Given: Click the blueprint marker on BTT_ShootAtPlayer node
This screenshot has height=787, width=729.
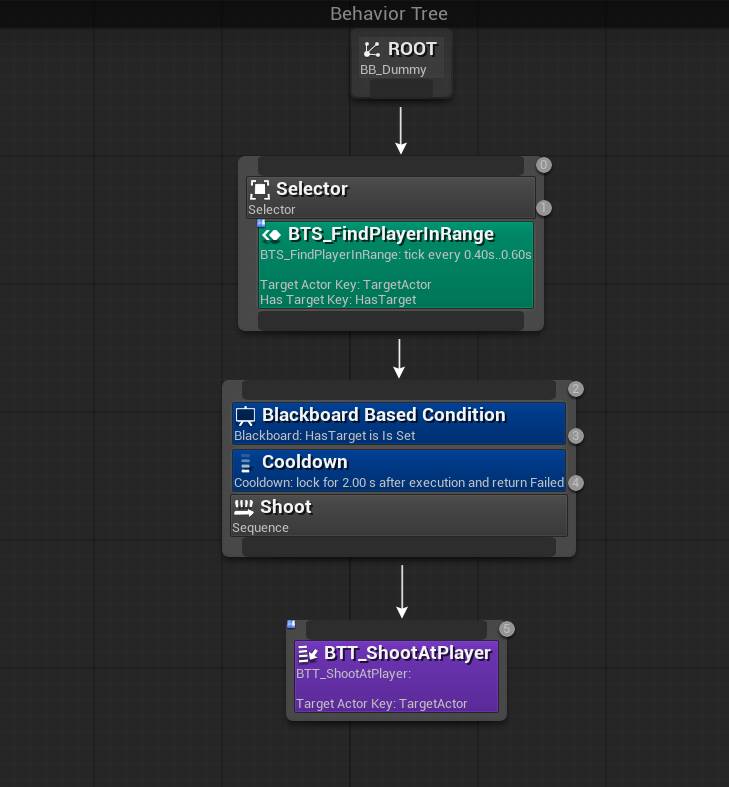Looking at the screenshot, I should point(291,624).
